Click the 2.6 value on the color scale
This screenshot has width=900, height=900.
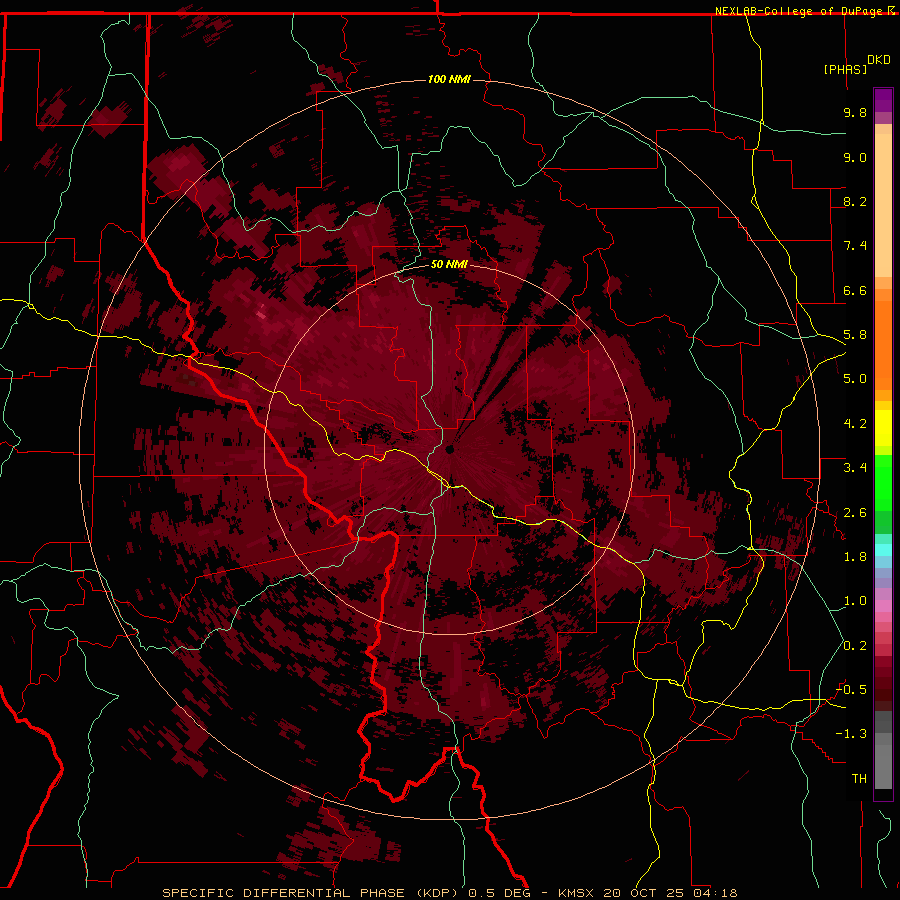[x=855, y=513]
